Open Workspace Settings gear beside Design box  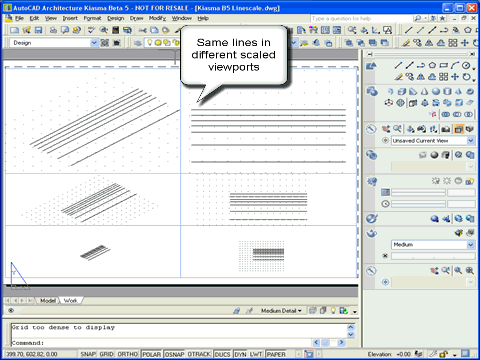[x=105, y=43]
